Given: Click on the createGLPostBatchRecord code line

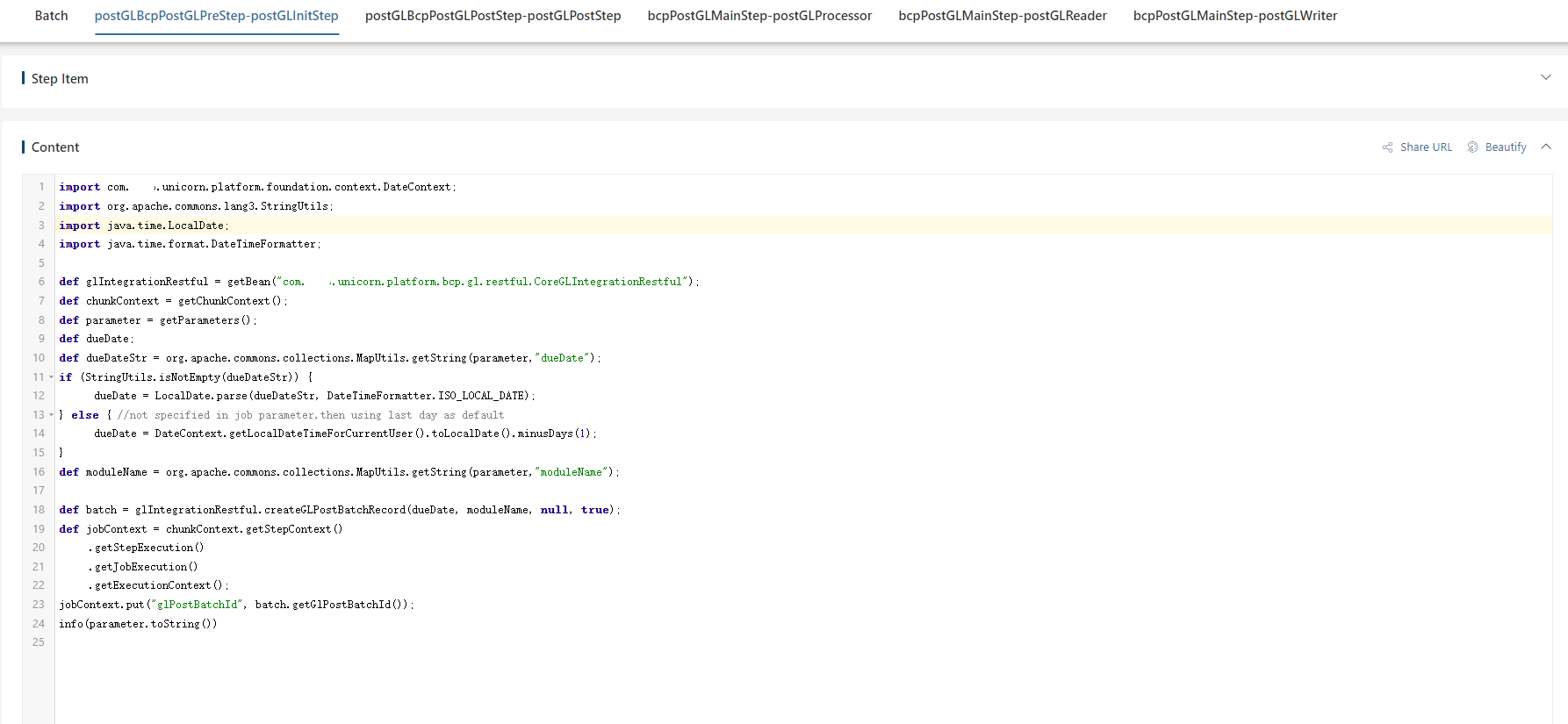Looking at the screenshot, I should pos(339,510).
